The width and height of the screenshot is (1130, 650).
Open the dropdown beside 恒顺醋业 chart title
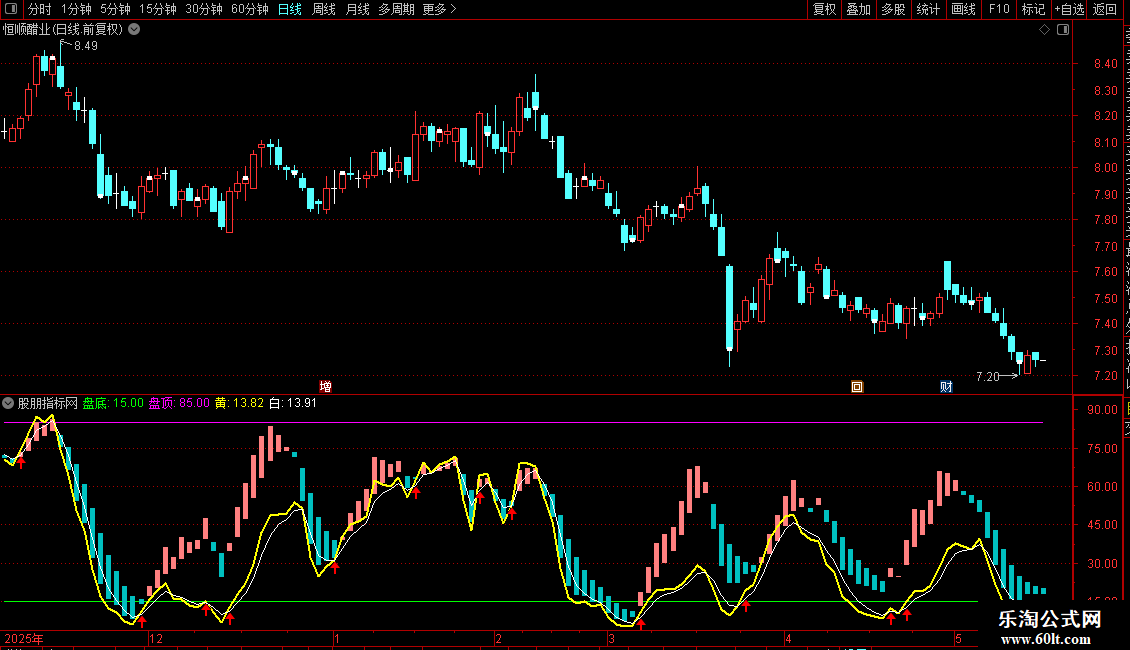click(x=134, y=30)
